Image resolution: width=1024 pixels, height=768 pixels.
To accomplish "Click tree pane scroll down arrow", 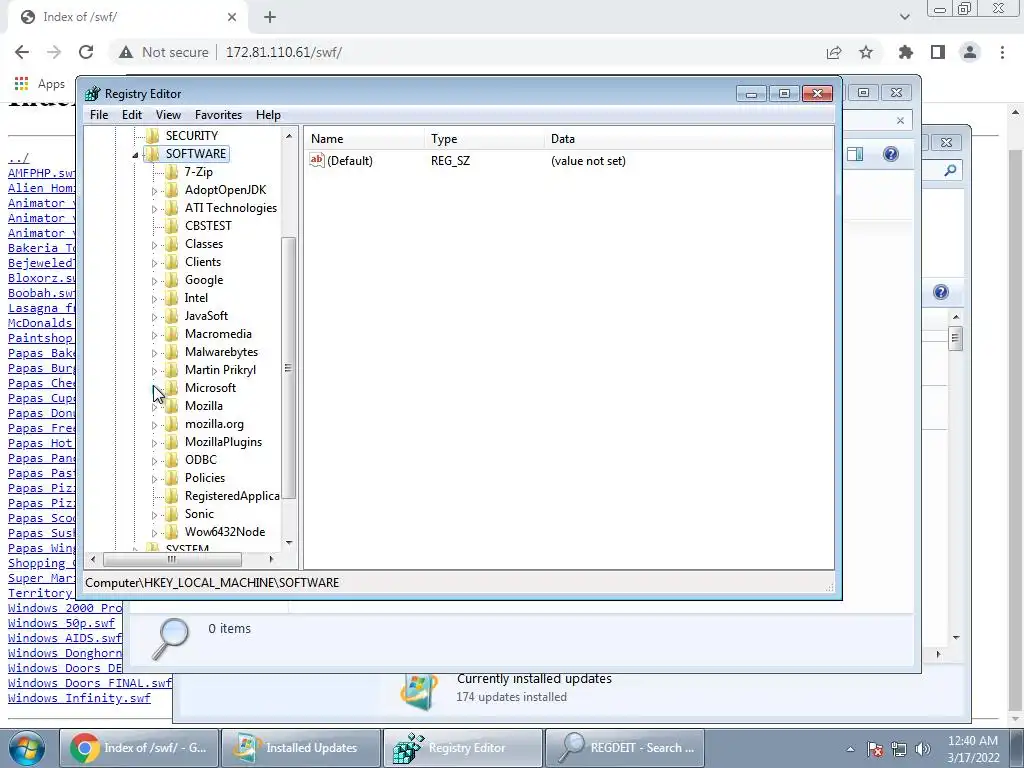I will [289, 543].
